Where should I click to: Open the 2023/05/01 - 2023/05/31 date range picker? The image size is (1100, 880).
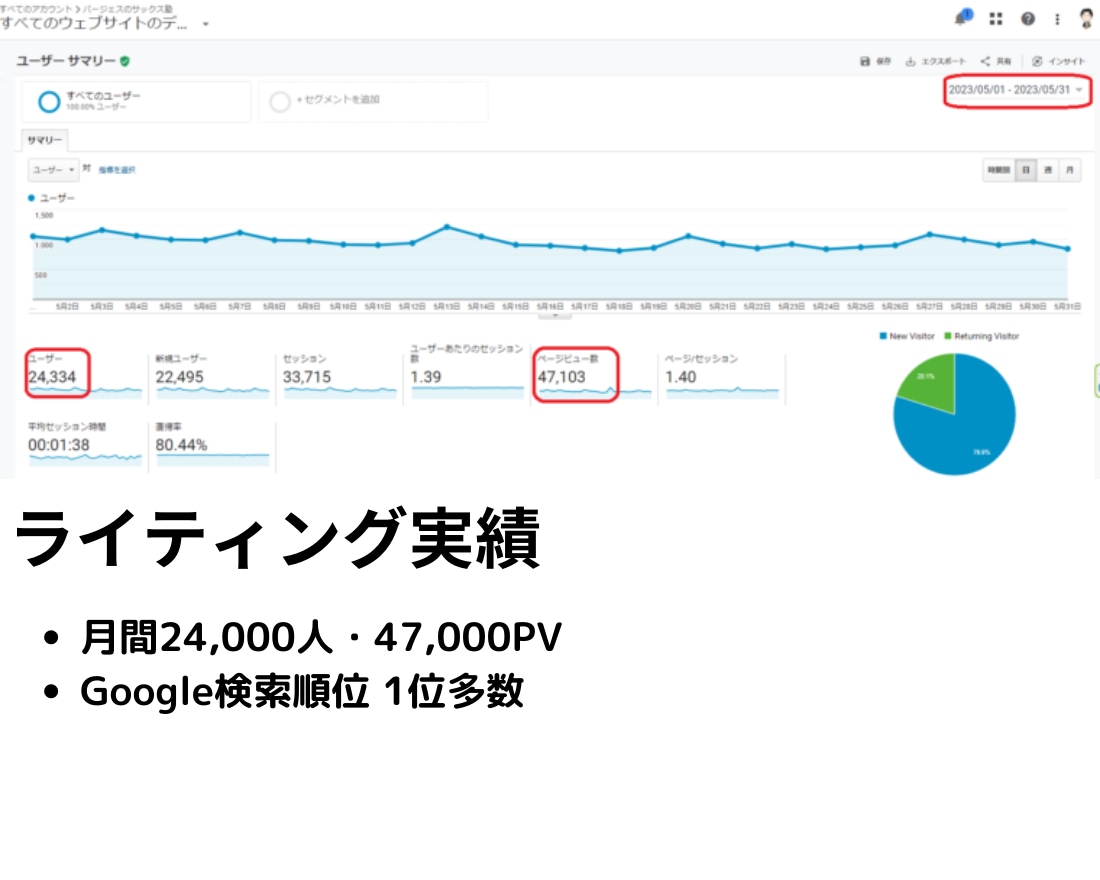[x=1017, y=90]
